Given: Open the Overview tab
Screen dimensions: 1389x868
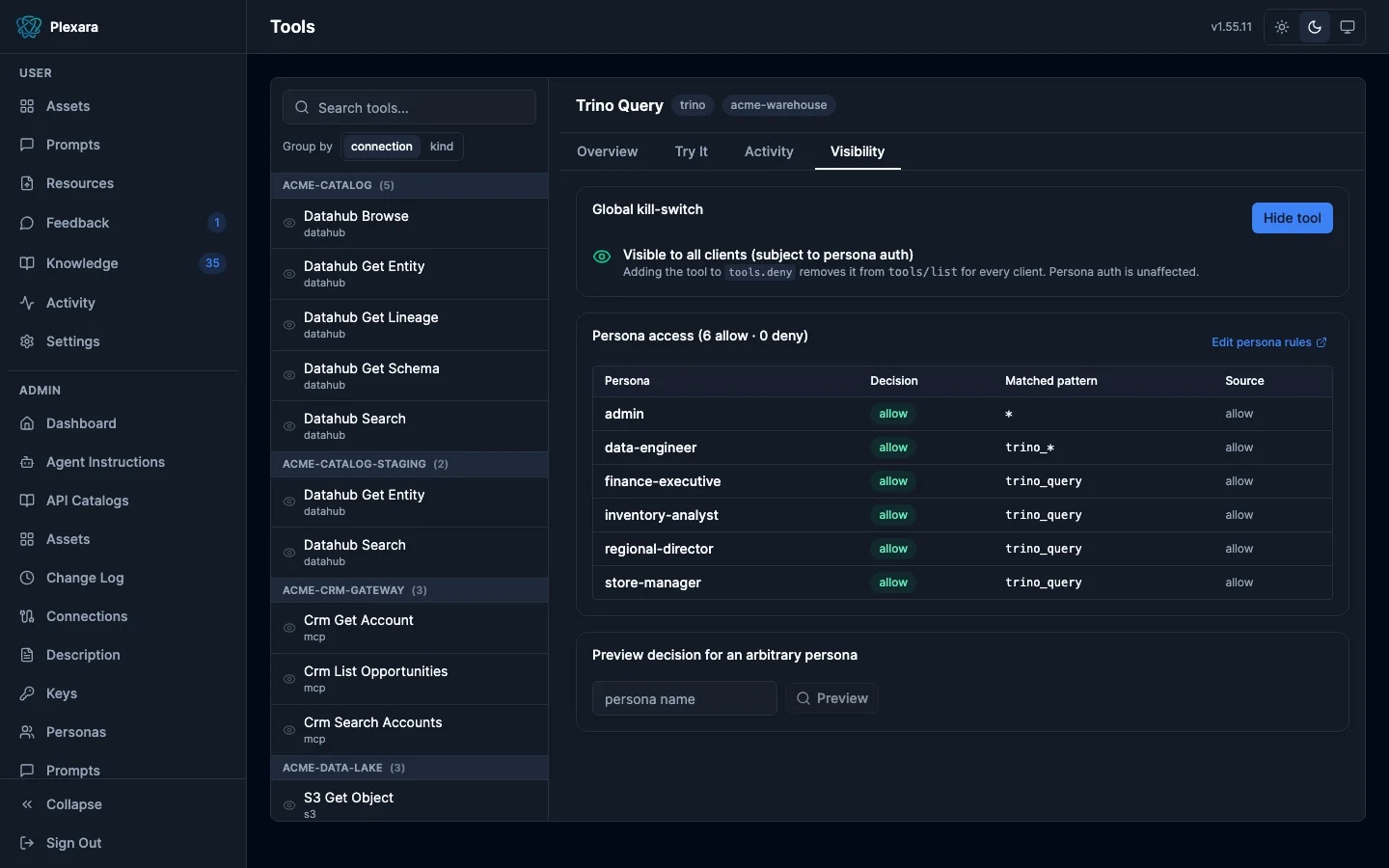Looking at the screenshot, I should coord(607,151).
